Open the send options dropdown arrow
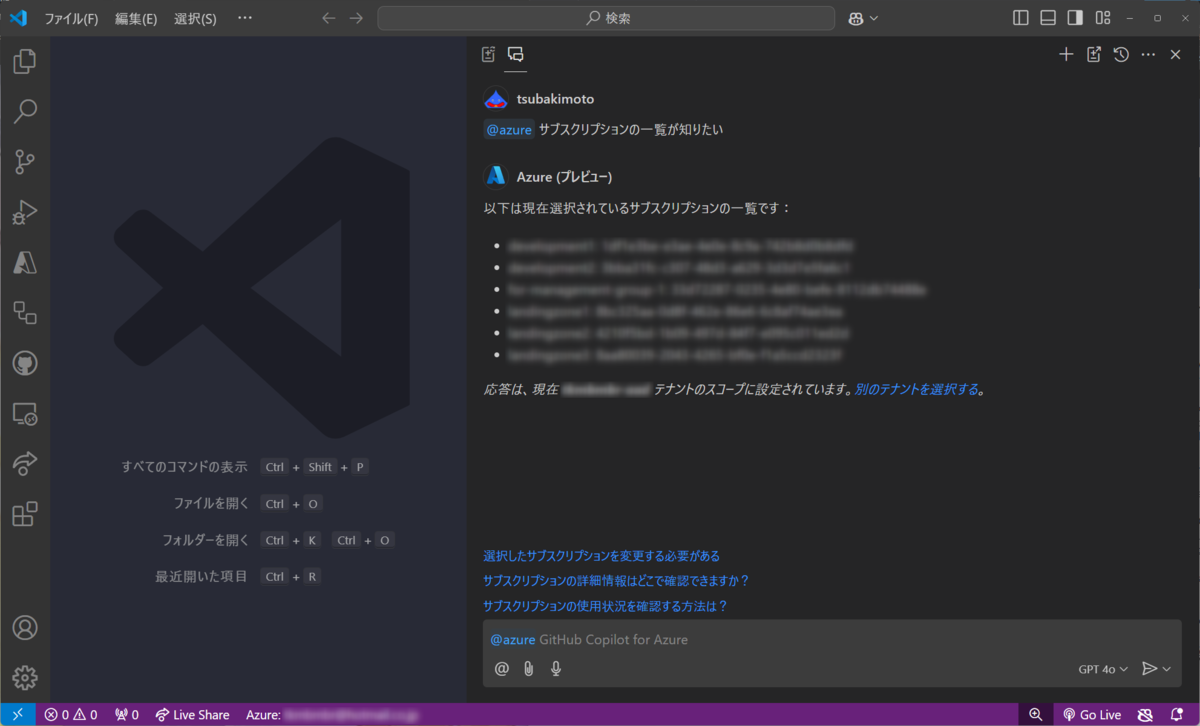Screen dimensions: 1200x726 1166,668
